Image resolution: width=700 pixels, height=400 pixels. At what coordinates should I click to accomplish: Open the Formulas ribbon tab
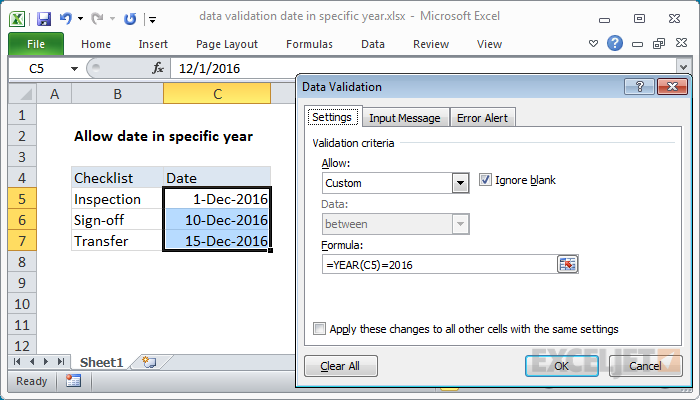(309, 44)
